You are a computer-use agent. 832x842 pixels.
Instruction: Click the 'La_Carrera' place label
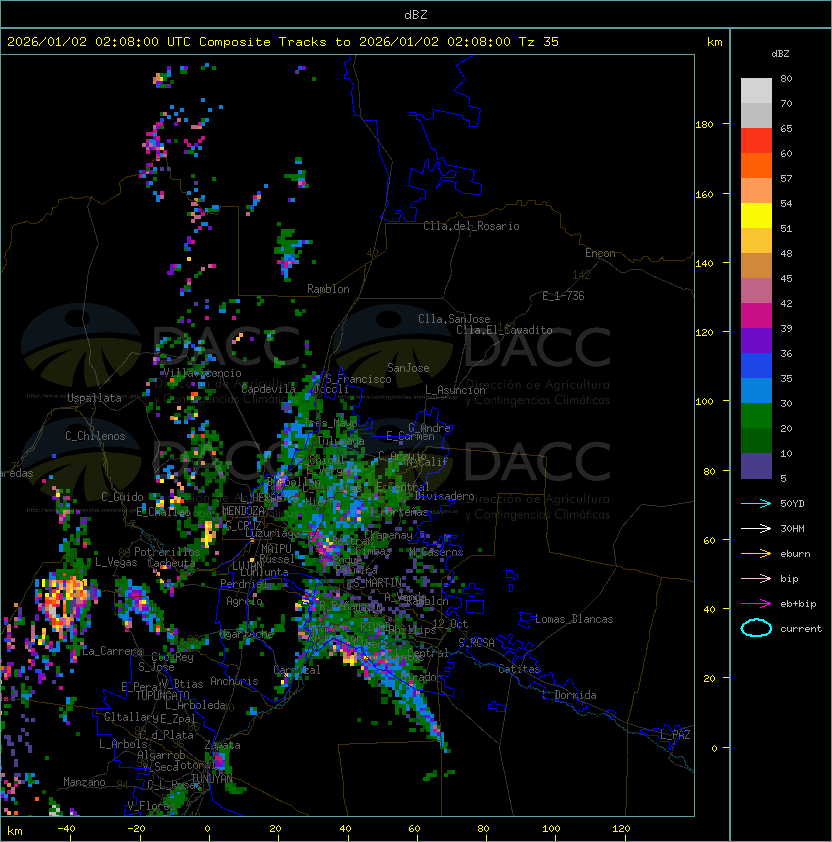[x=112, y=651]
